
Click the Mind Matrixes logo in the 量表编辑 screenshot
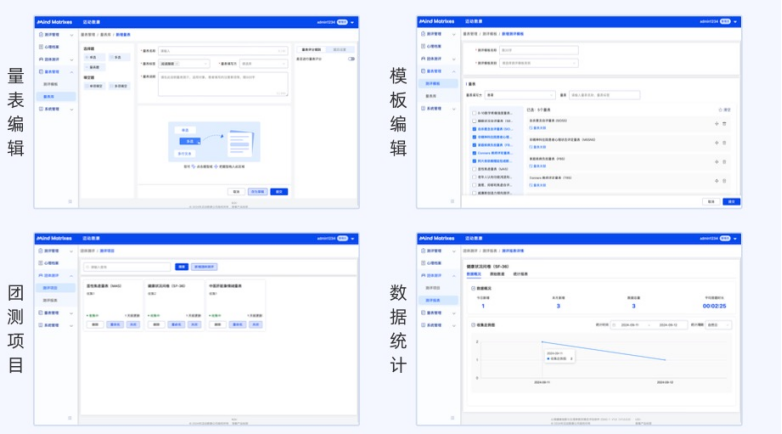(x=54, y=22)
